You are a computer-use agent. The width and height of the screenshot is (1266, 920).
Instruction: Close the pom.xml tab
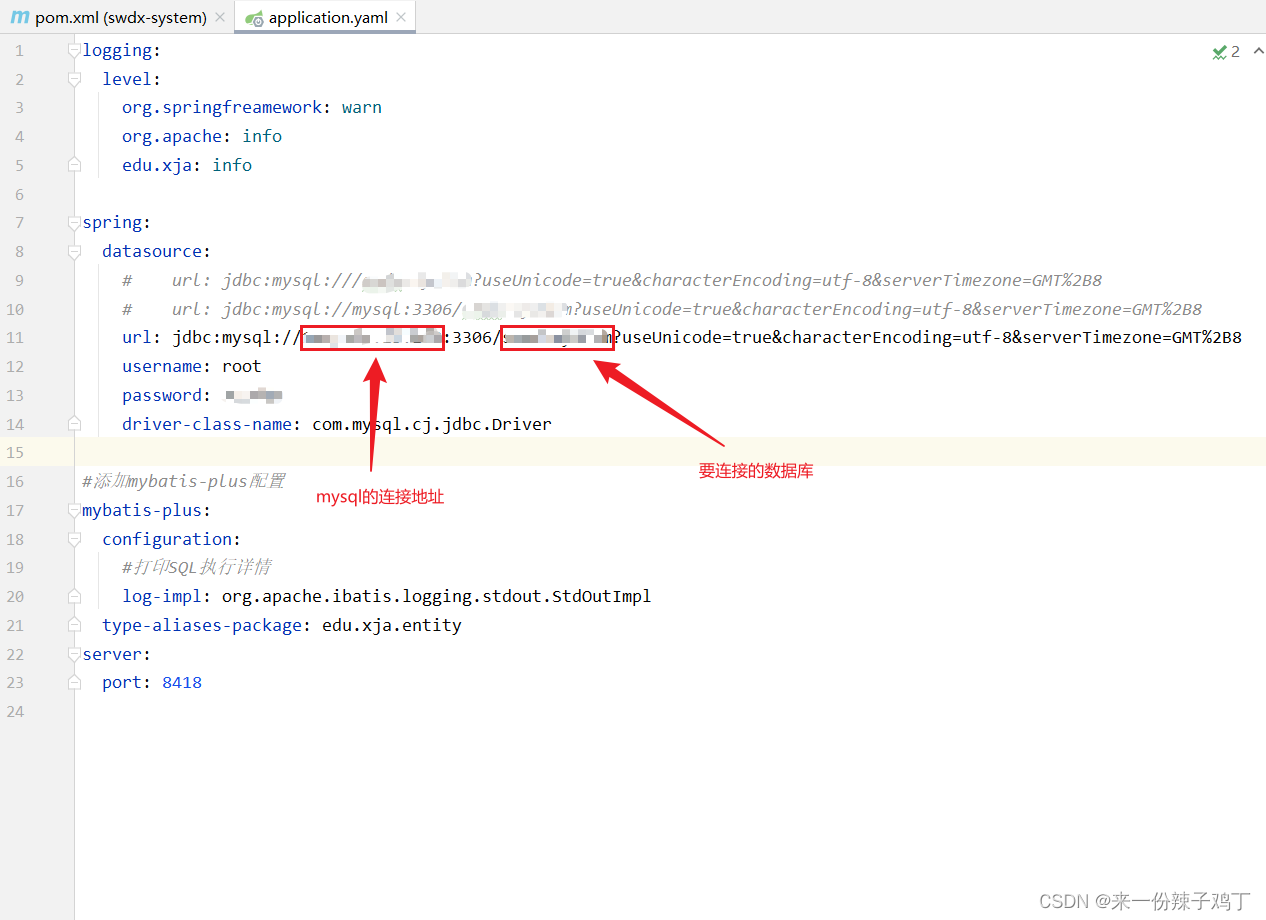tap(219, 16)
